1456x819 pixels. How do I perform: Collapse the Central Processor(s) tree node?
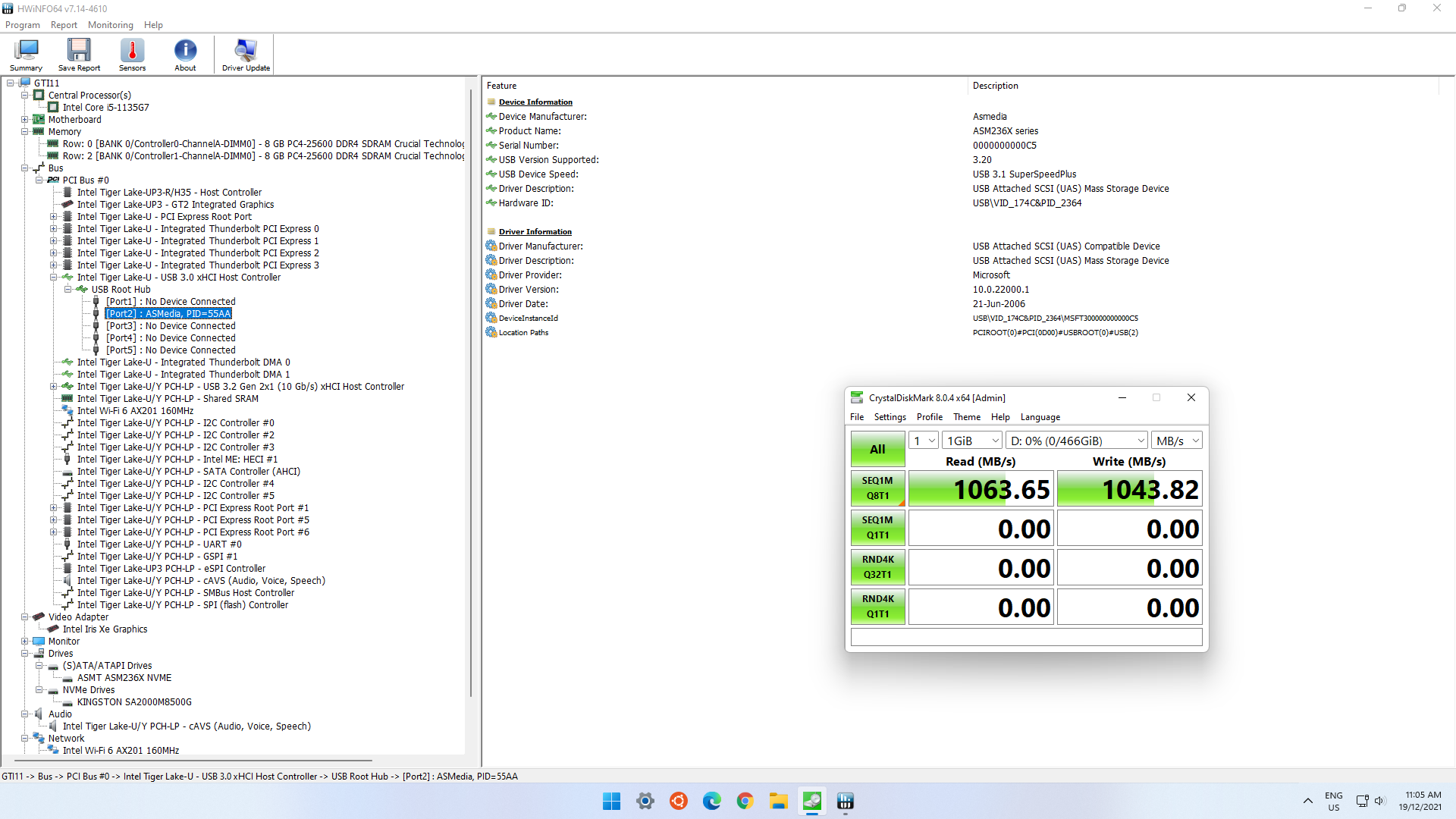[25, 96]
